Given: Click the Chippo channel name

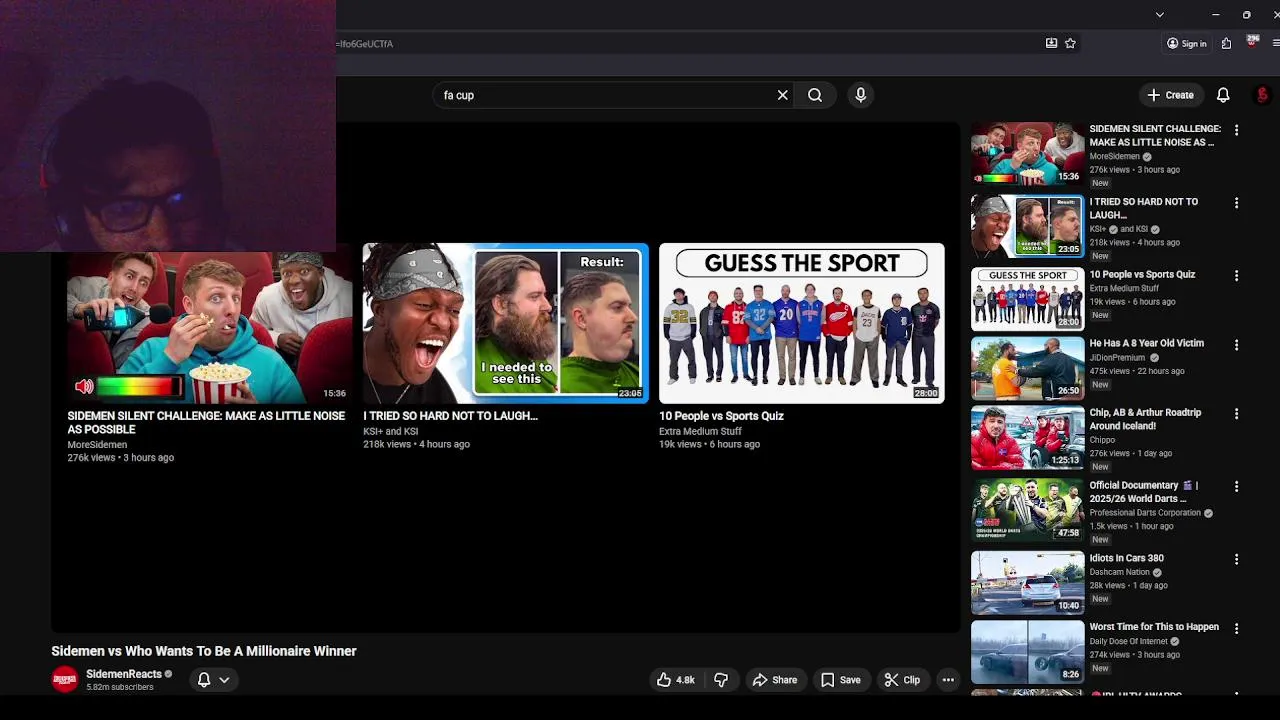Looking at the screenshot, I should coord(1102,440).
